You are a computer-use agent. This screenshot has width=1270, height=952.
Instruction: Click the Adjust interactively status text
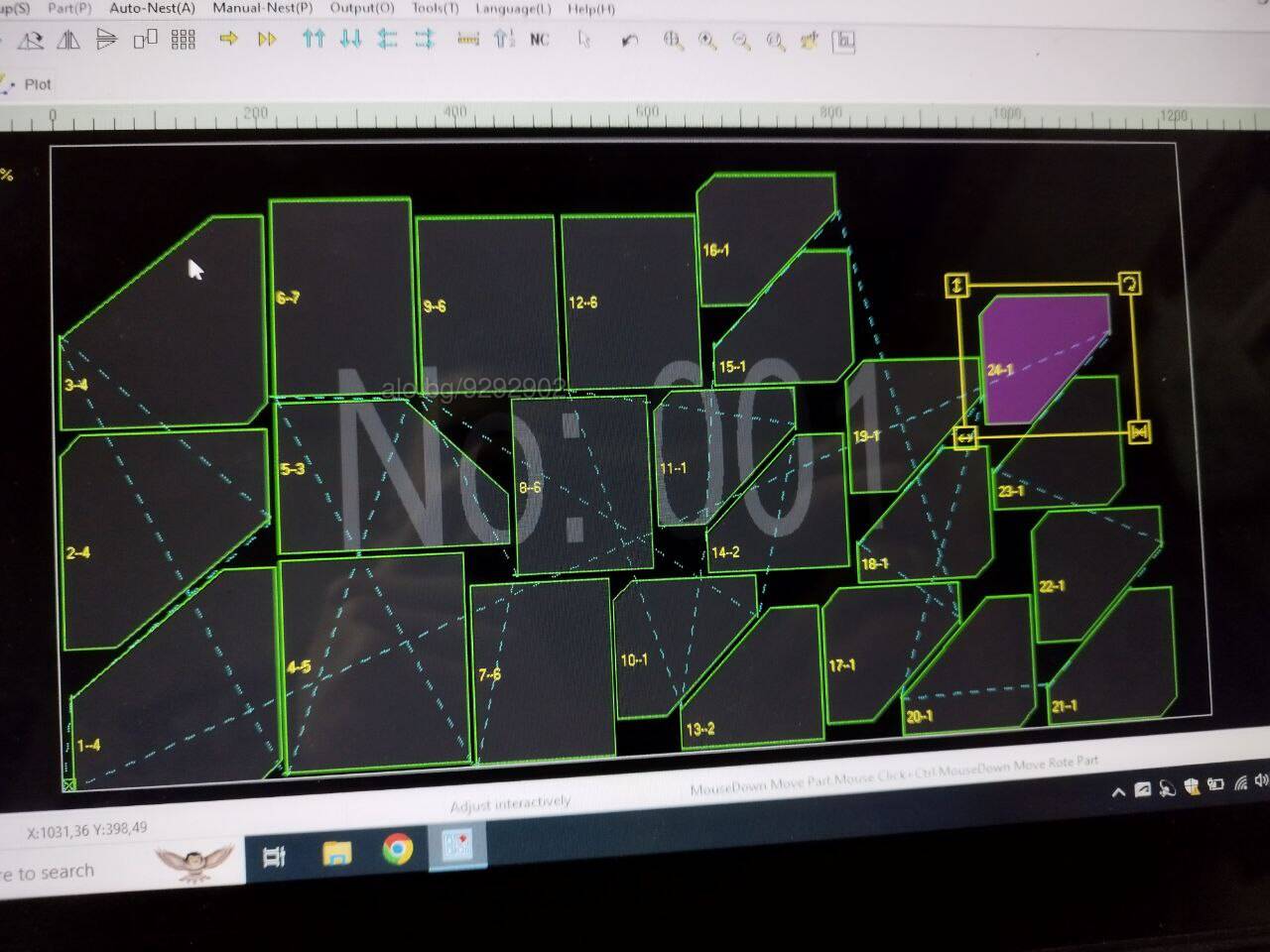point(510,803)
